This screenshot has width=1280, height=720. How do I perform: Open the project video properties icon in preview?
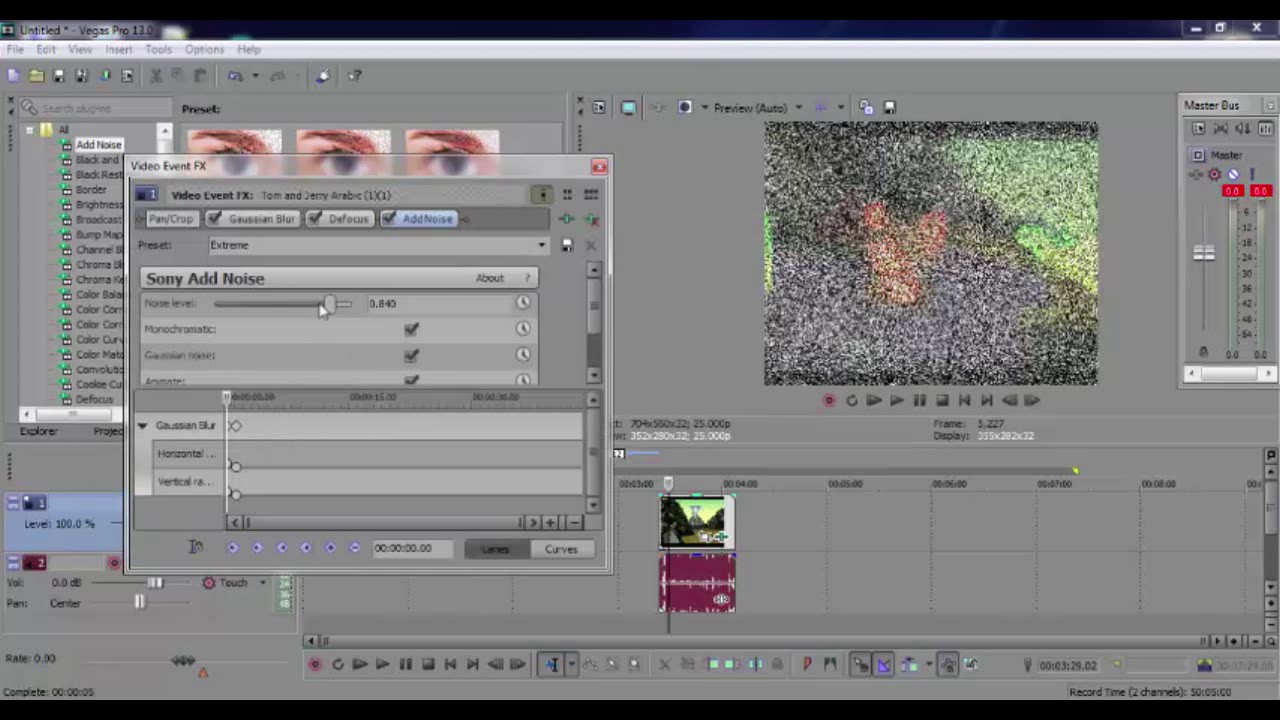598,108
